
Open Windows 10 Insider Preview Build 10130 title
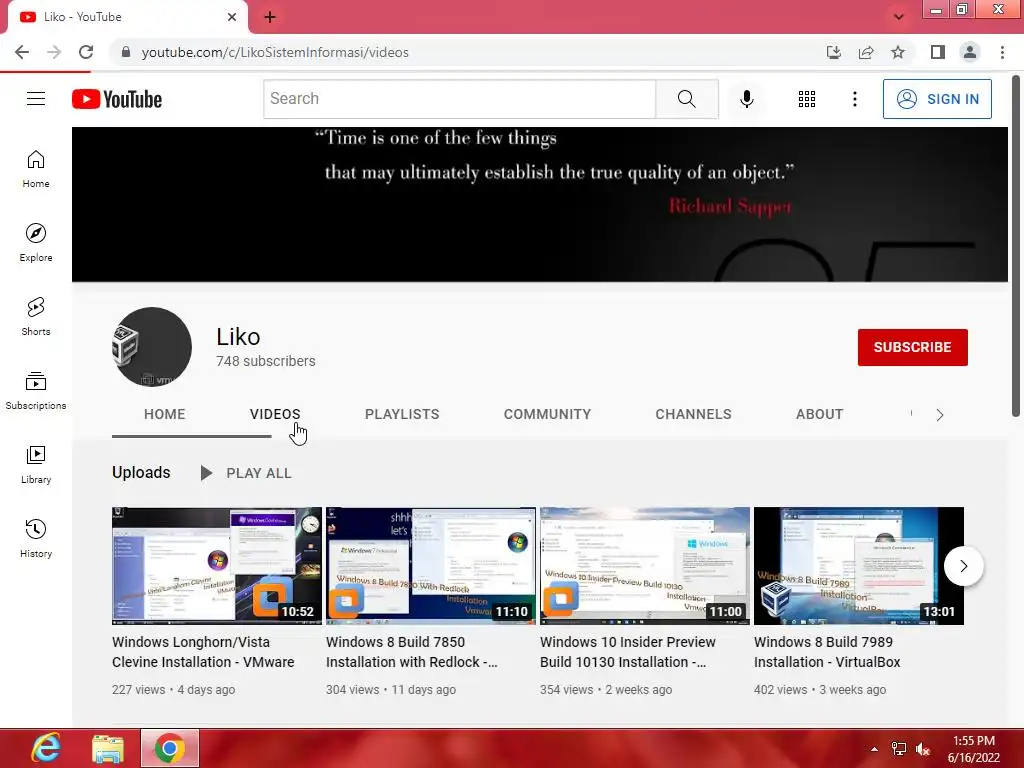[628, 652]
